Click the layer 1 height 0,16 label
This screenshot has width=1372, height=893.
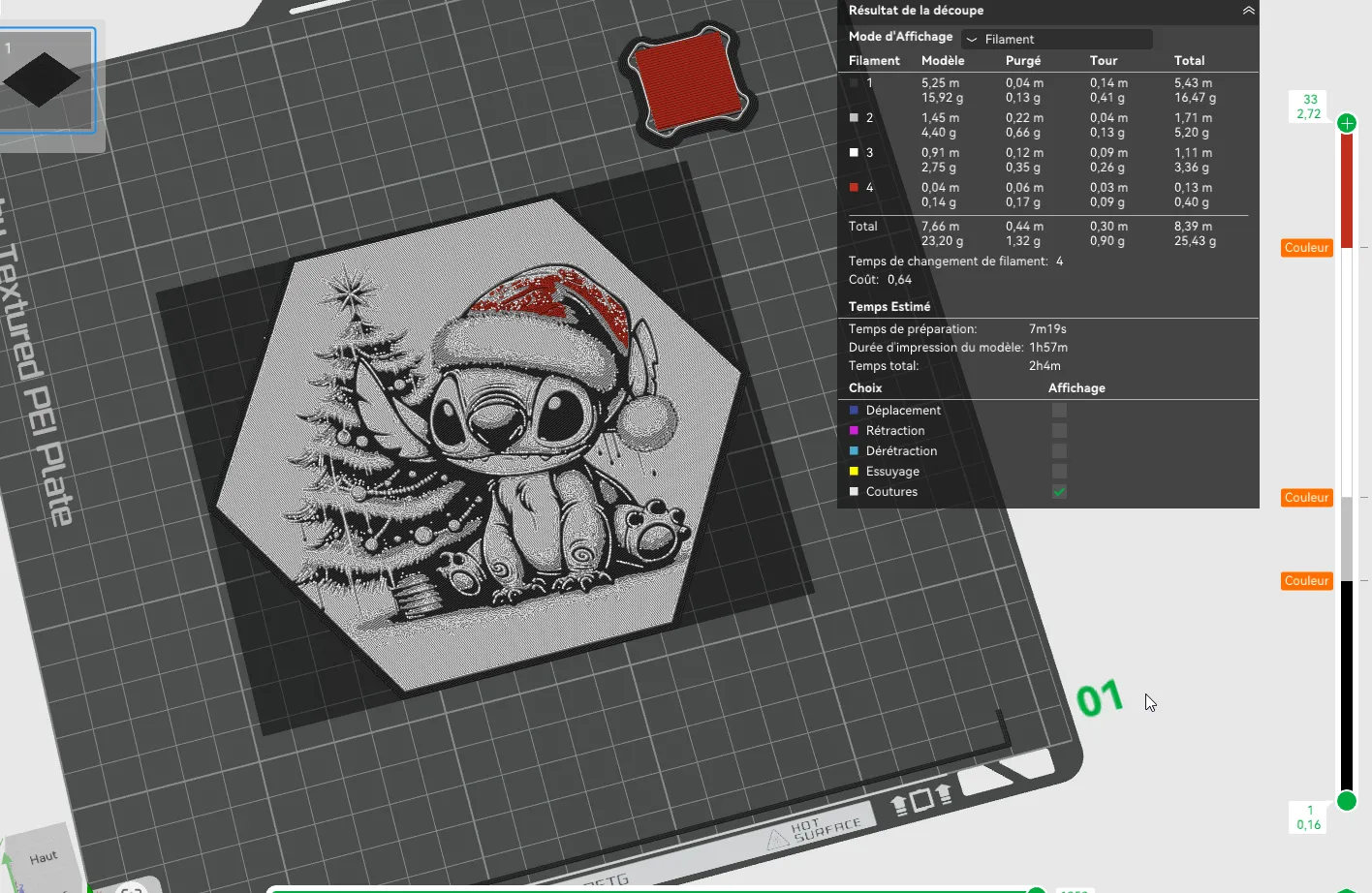pos(1309,817)
